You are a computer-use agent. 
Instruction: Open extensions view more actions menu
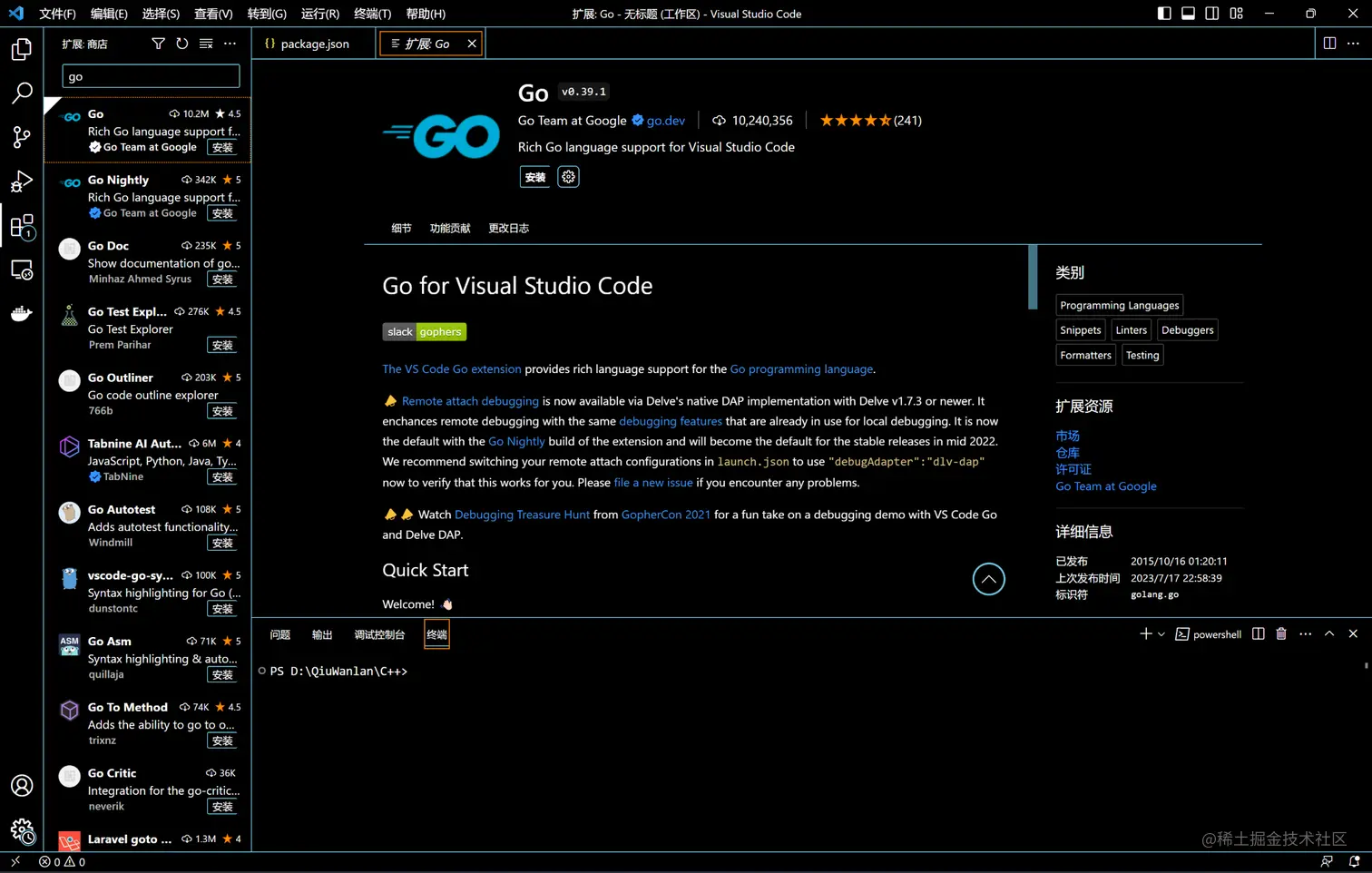230,44
